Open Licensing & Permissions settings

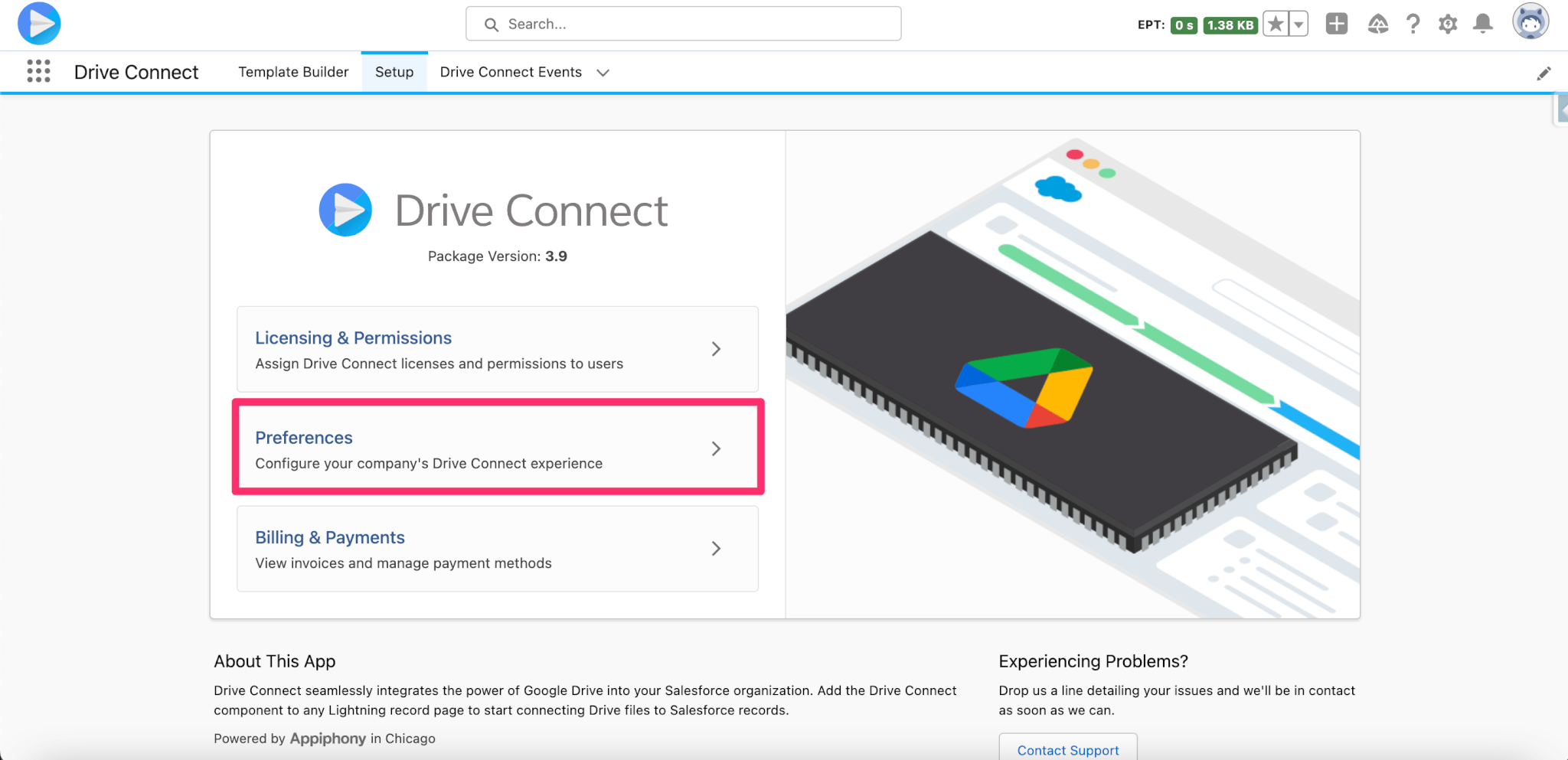pos(498,349)
